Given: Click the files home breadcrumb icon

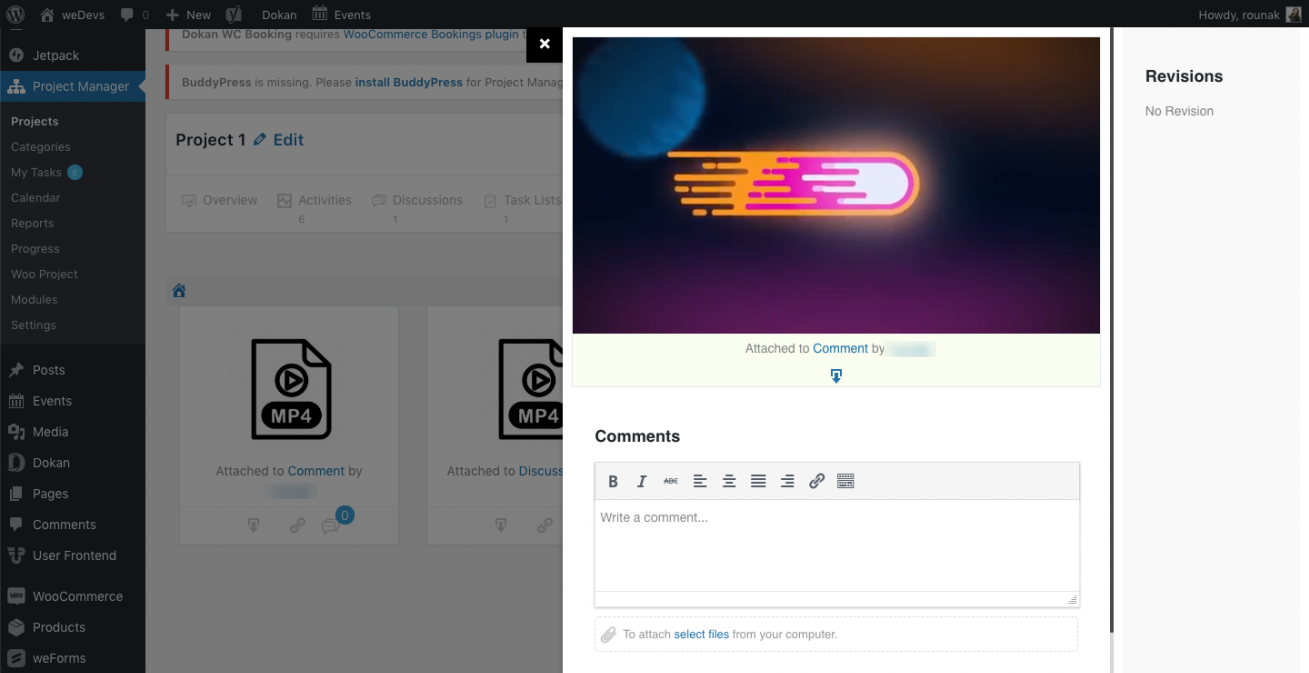Looking at the screenshot, I should (x=179, y=291).
